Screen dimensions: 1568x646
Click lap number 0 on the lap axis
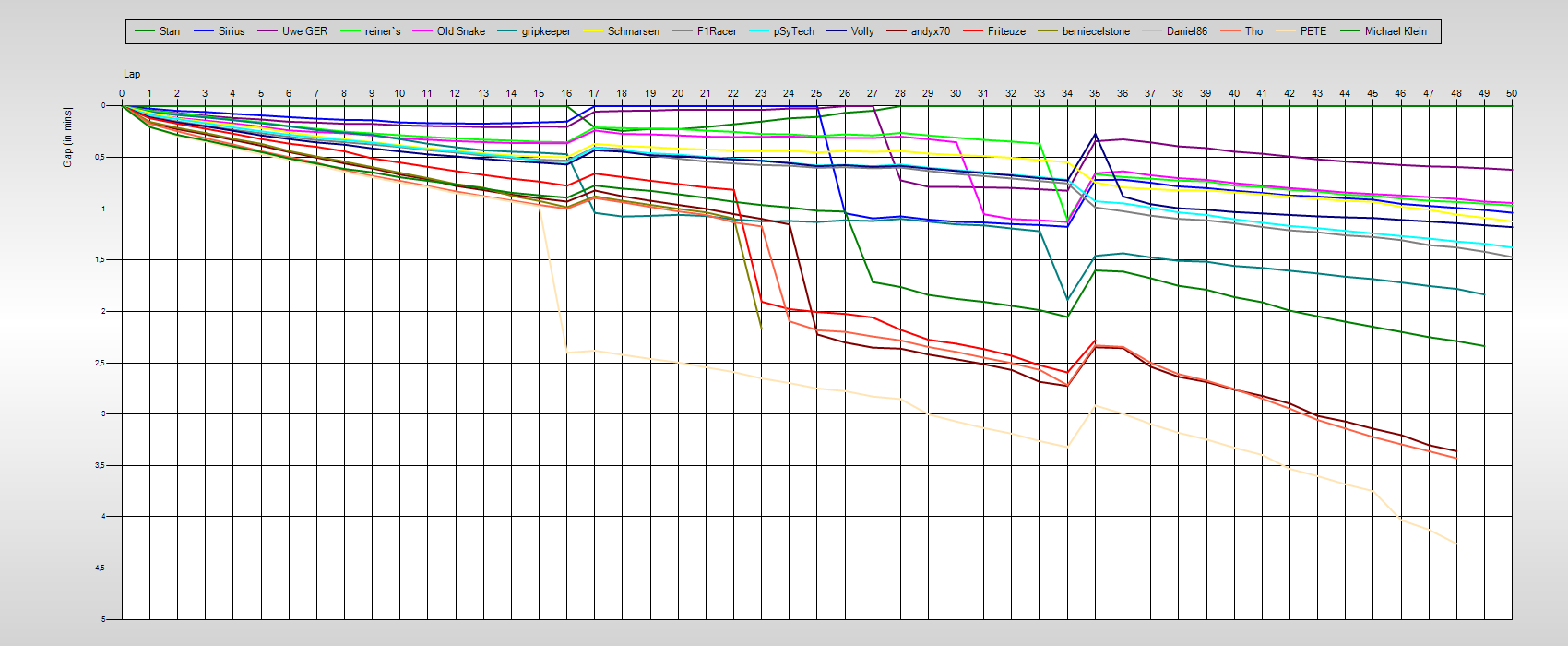(122, 93)
